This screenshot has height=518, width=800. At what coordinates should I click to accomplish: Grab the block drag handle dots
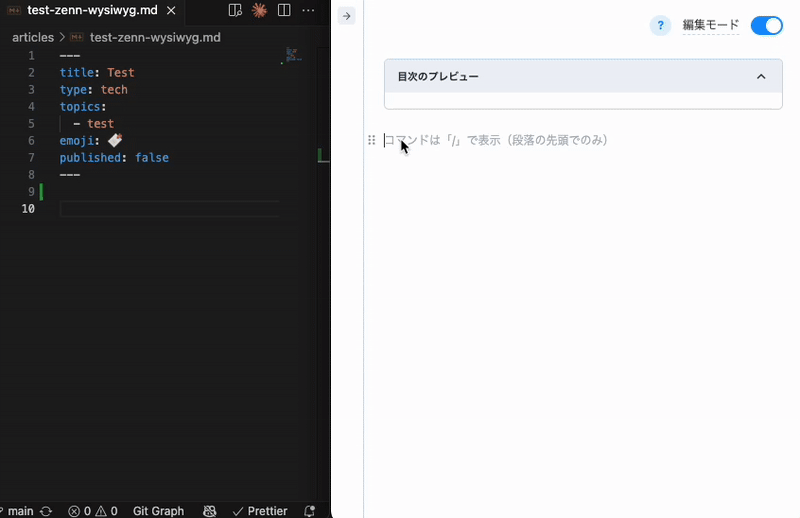(x=371, y=140)
